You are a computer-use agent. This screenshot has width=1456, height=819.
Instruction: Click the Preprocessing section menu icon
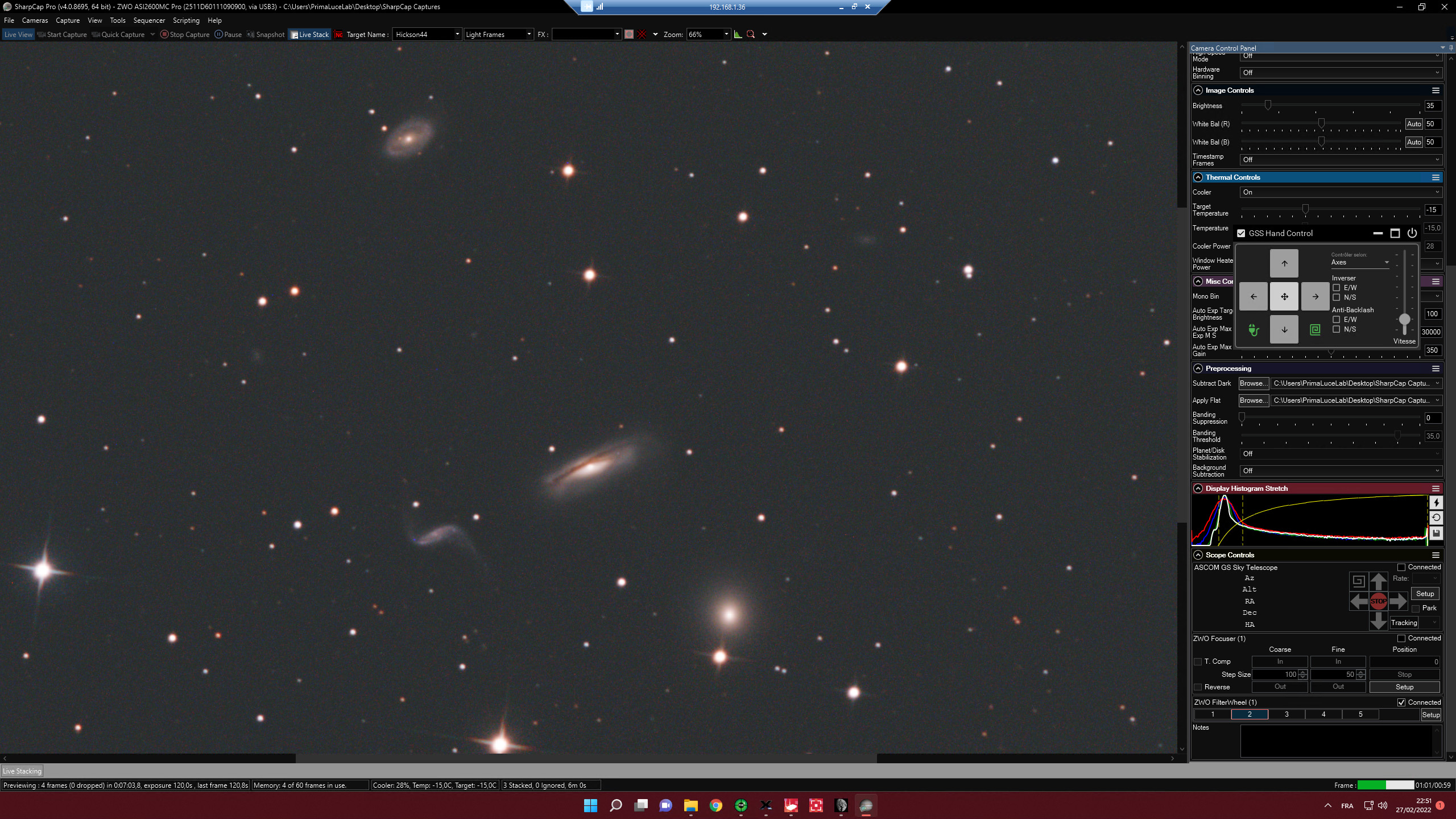(x=1436, y=369)
